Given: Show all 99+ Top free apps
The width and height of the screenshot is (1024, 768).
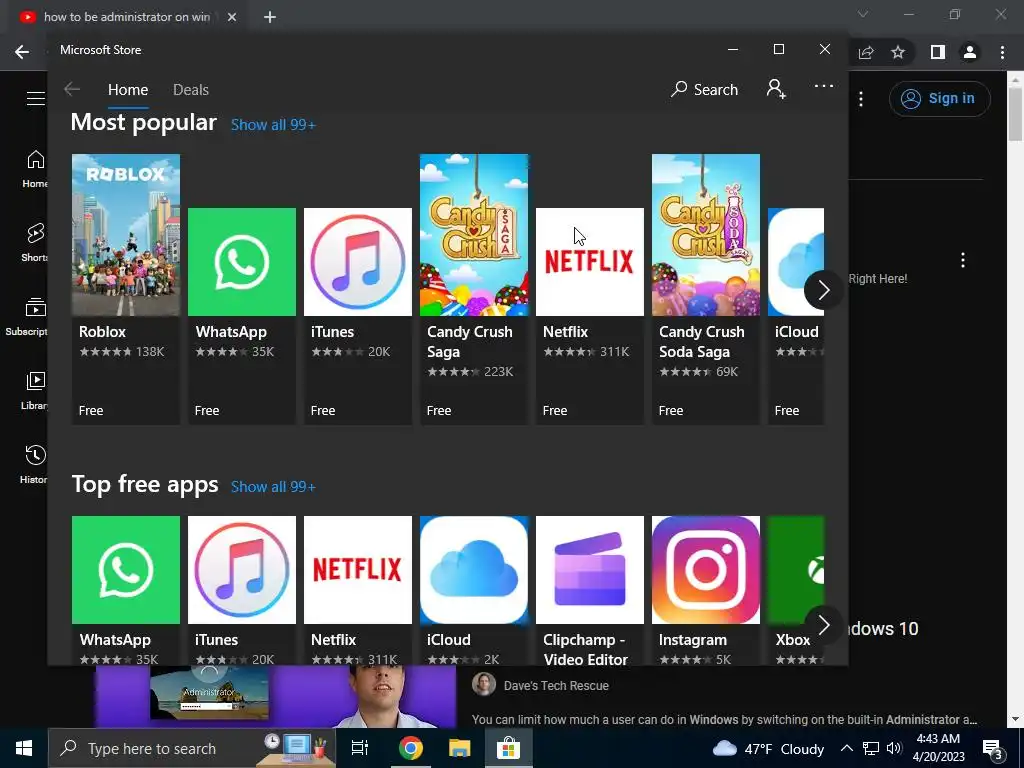Looking at the screenshot, I should tap(273, 487).
